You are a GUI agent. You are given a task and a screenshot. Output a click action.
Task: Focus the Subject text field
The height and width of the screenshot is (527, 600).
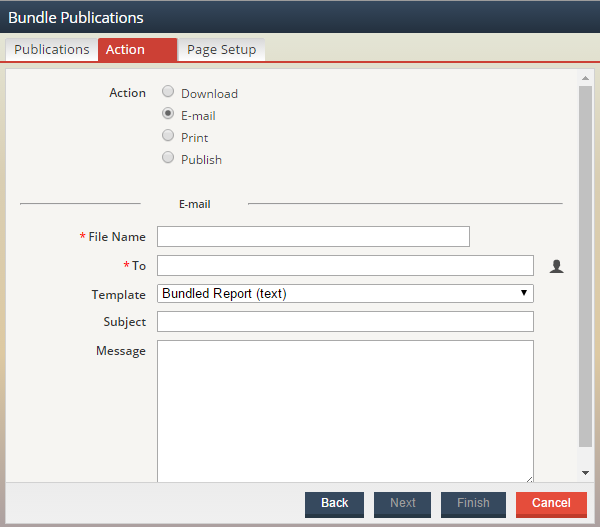point(345,321)
